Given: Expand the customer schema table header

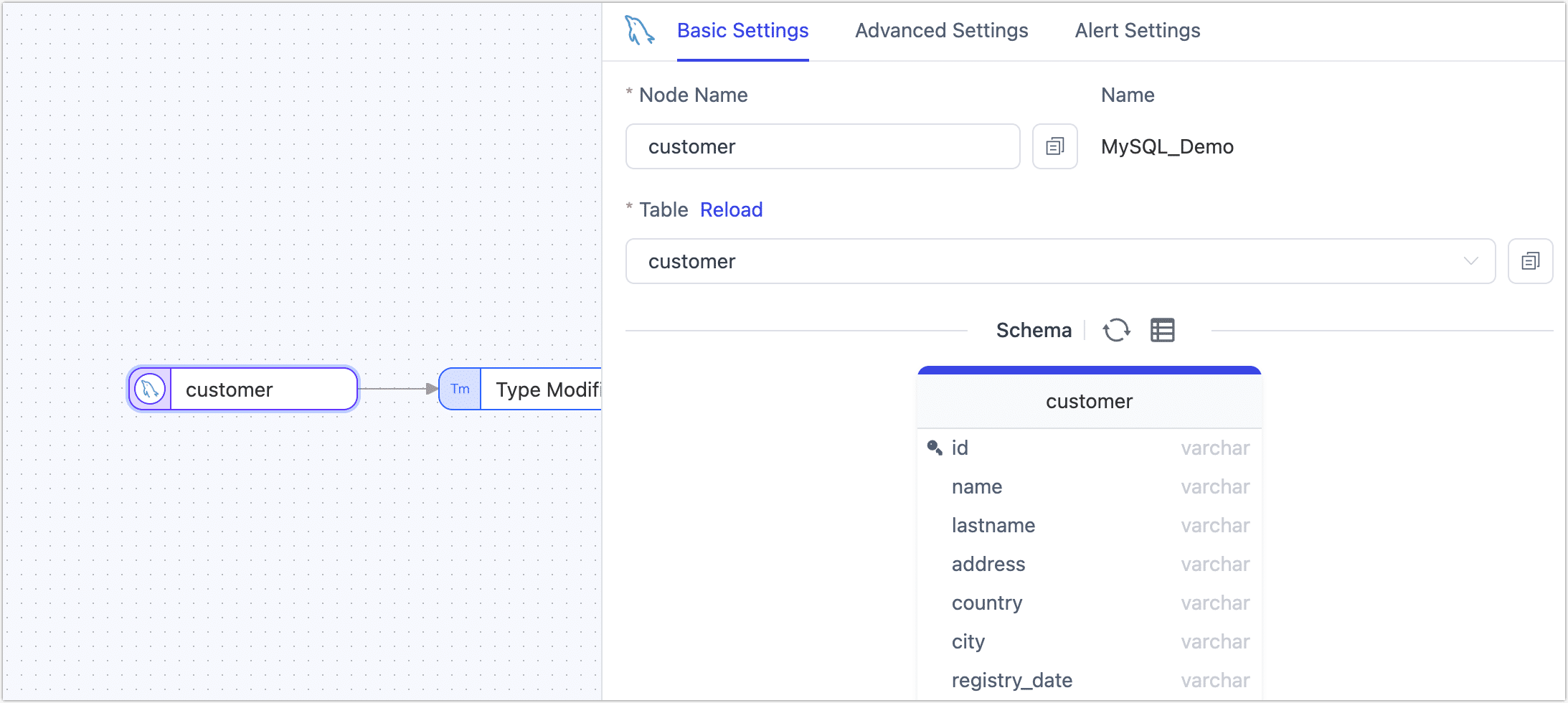Looking at the screenshot, I should pyautogui.click(x=1088, y=401).
